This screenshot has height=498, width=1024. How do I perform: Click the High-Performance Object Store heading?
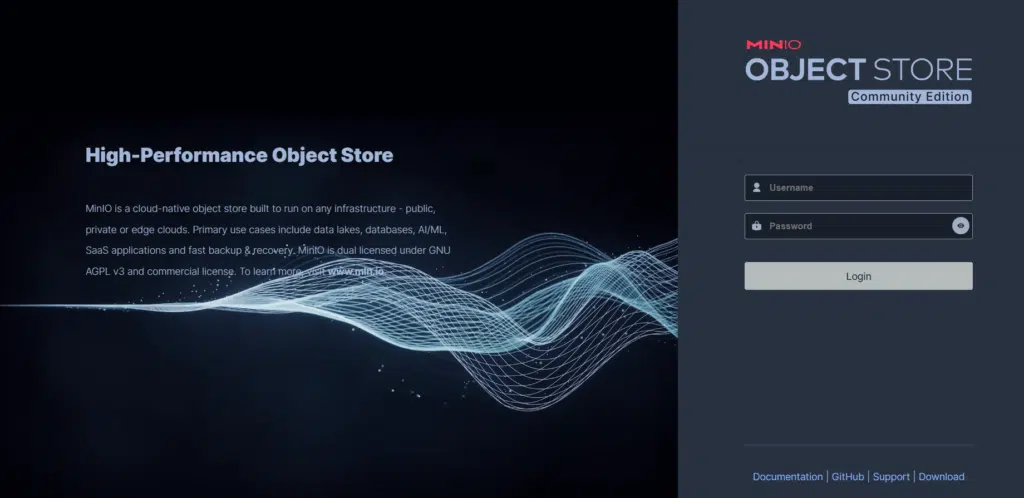(x=239, y=155)
